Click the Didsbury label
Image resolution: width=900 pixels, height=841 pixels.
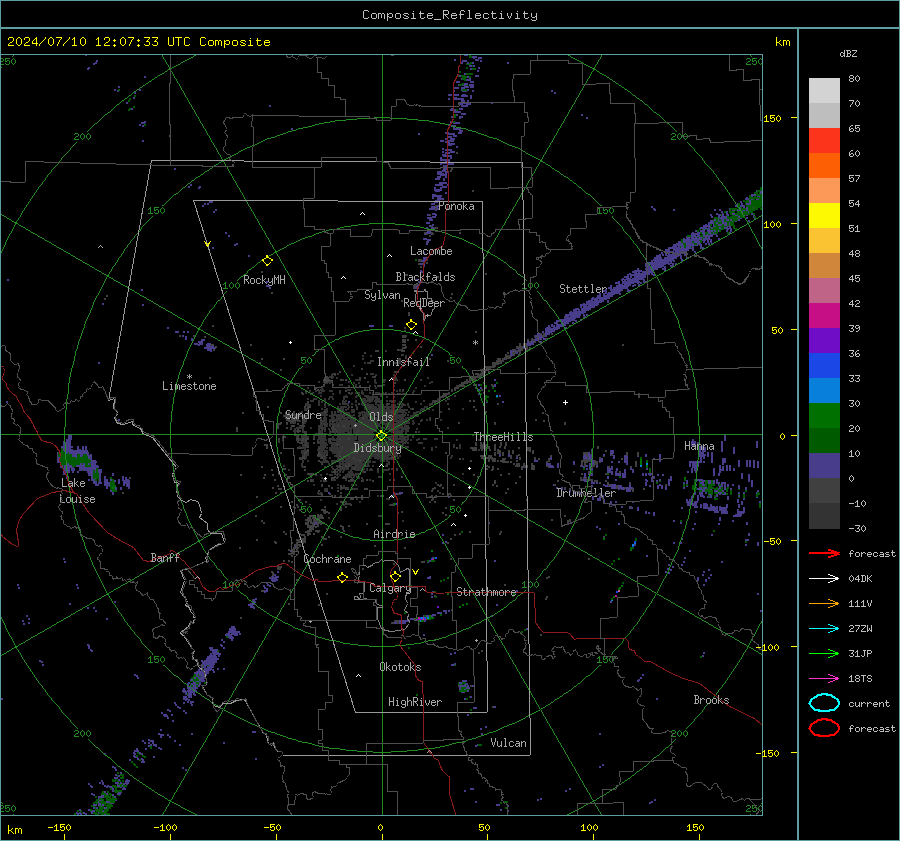pos(378,448)
